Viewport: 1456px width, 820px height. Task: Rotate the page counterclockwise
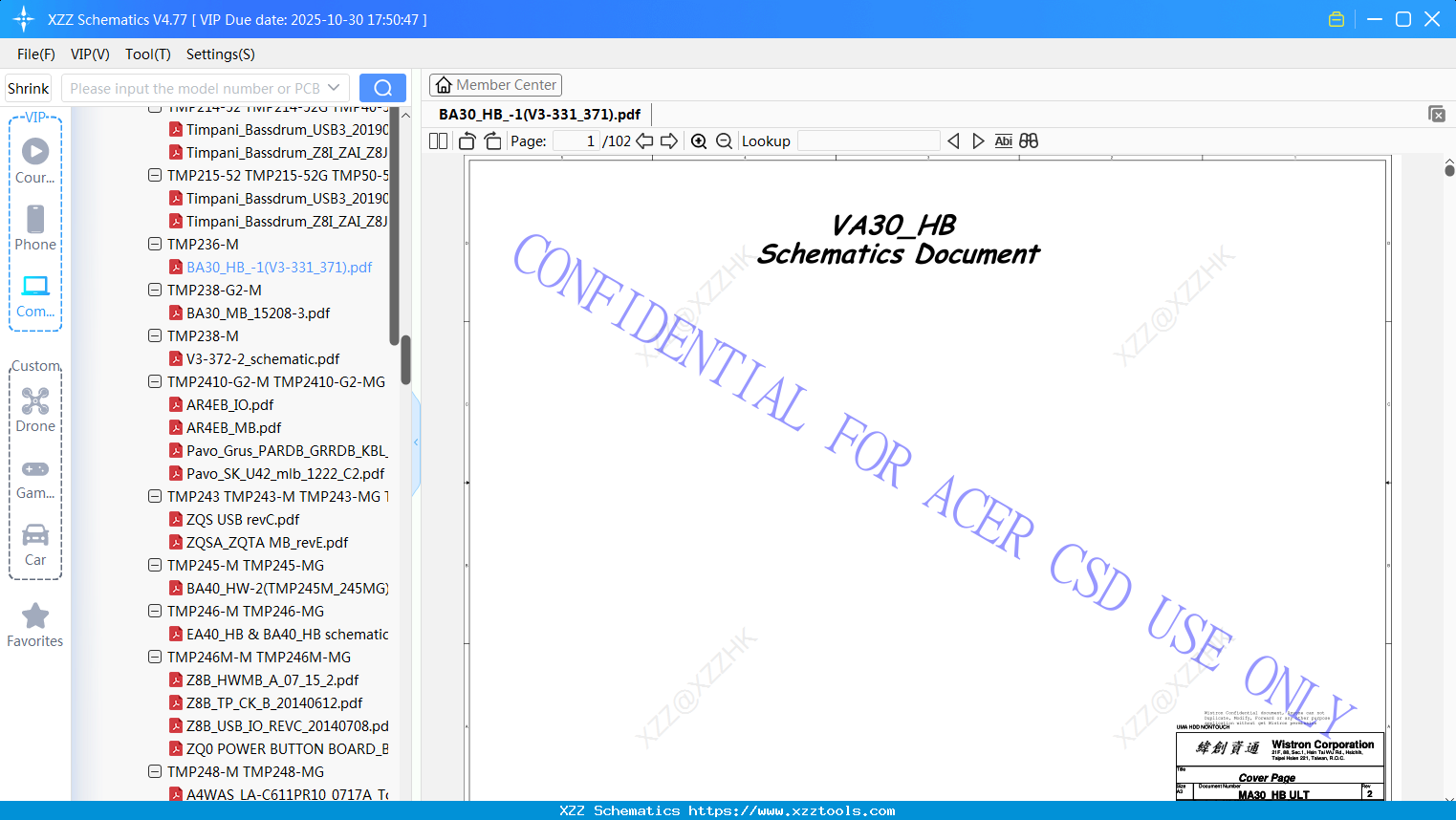pos(467,140)
